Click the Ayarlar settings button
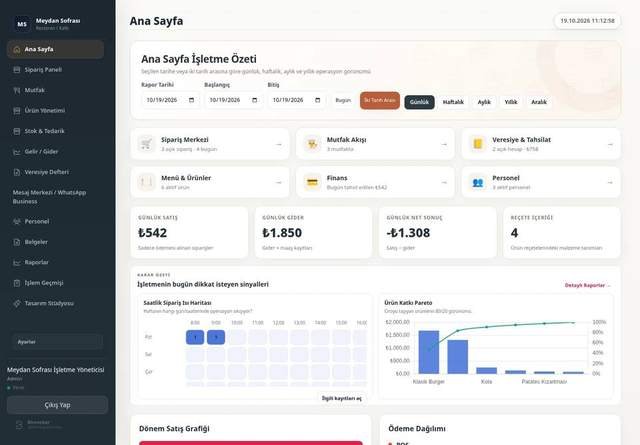This screenshot has width=640, height=445. 58,342
